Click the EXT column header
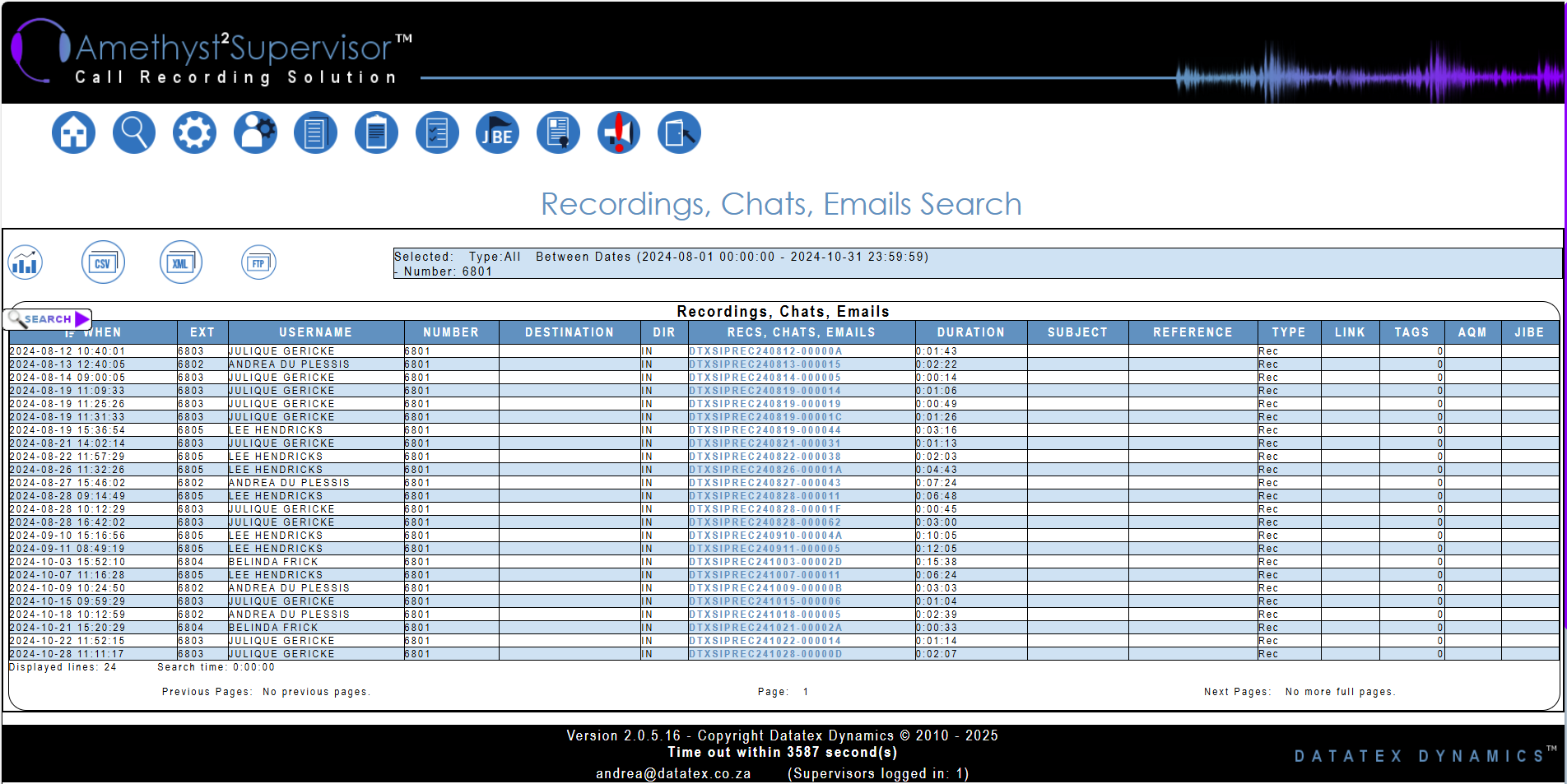Viewport: 1567px width, 784px height. [x=202, y=332]
